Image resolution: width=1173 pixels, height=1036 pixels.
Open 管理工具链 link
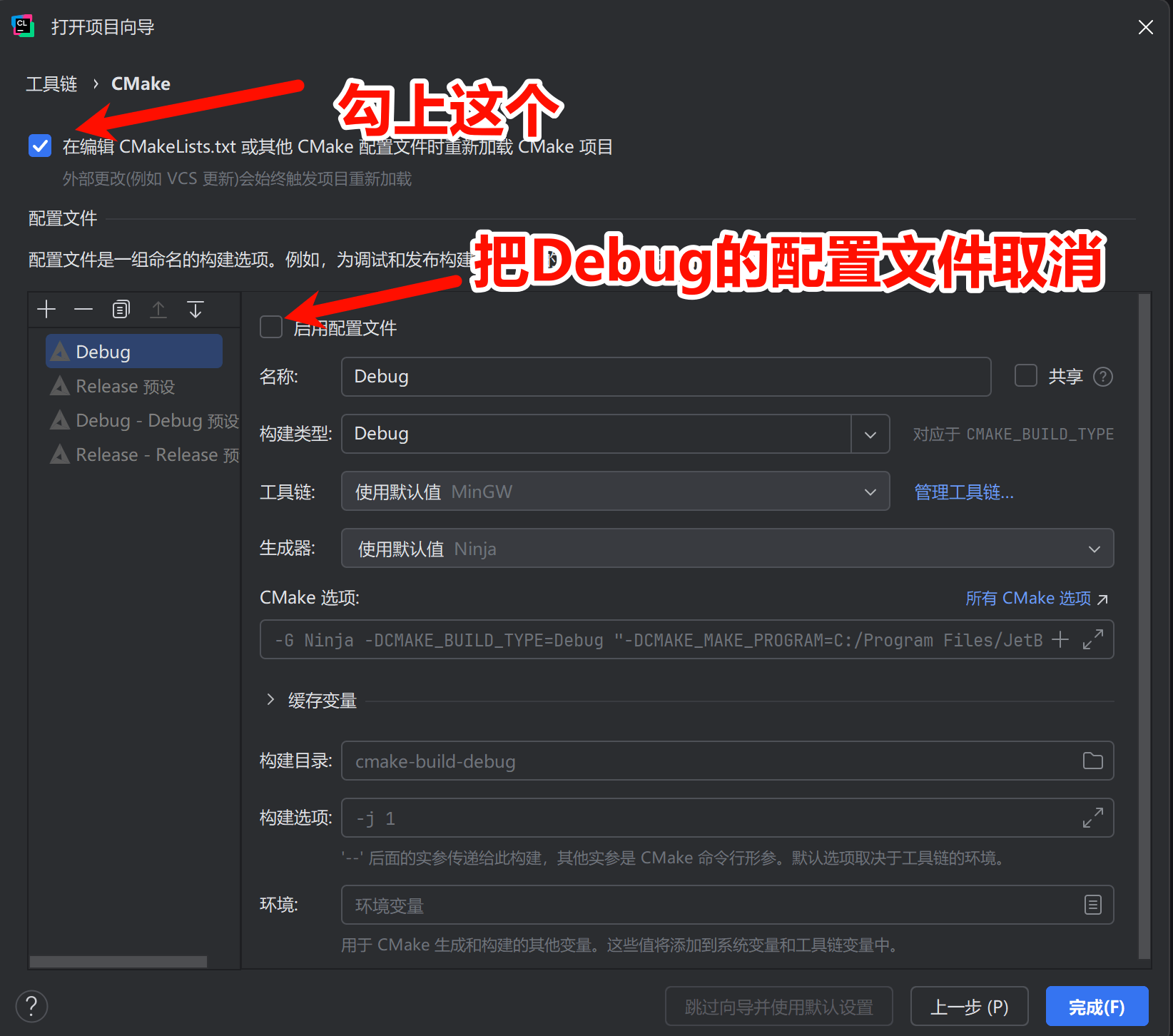pyautogui.click(x=963, y=492)
